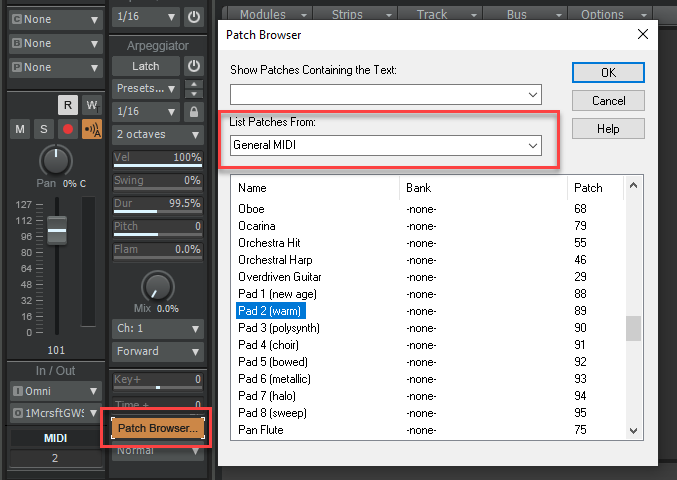Click the arpeggiator Mix knob

point(155,287)
